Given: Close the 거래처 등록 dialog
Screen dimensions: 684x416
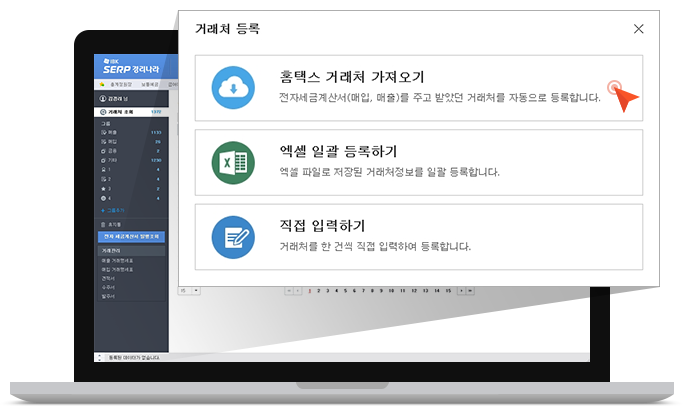Looking at the screenshot, I should pos(639,29).
